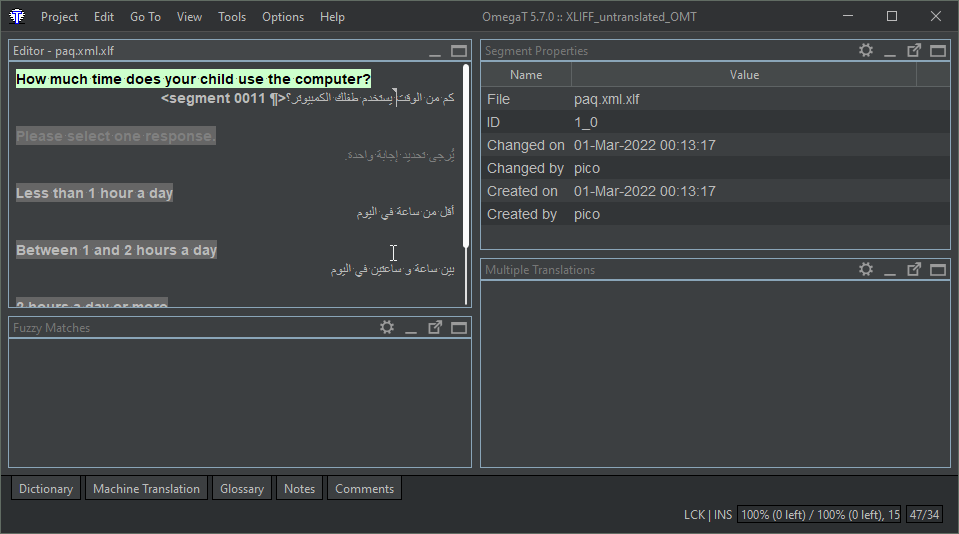Click the segment 0011 marker tag
Image resolution: width=959 pixels, height=534 pixels.
(223, 98)
